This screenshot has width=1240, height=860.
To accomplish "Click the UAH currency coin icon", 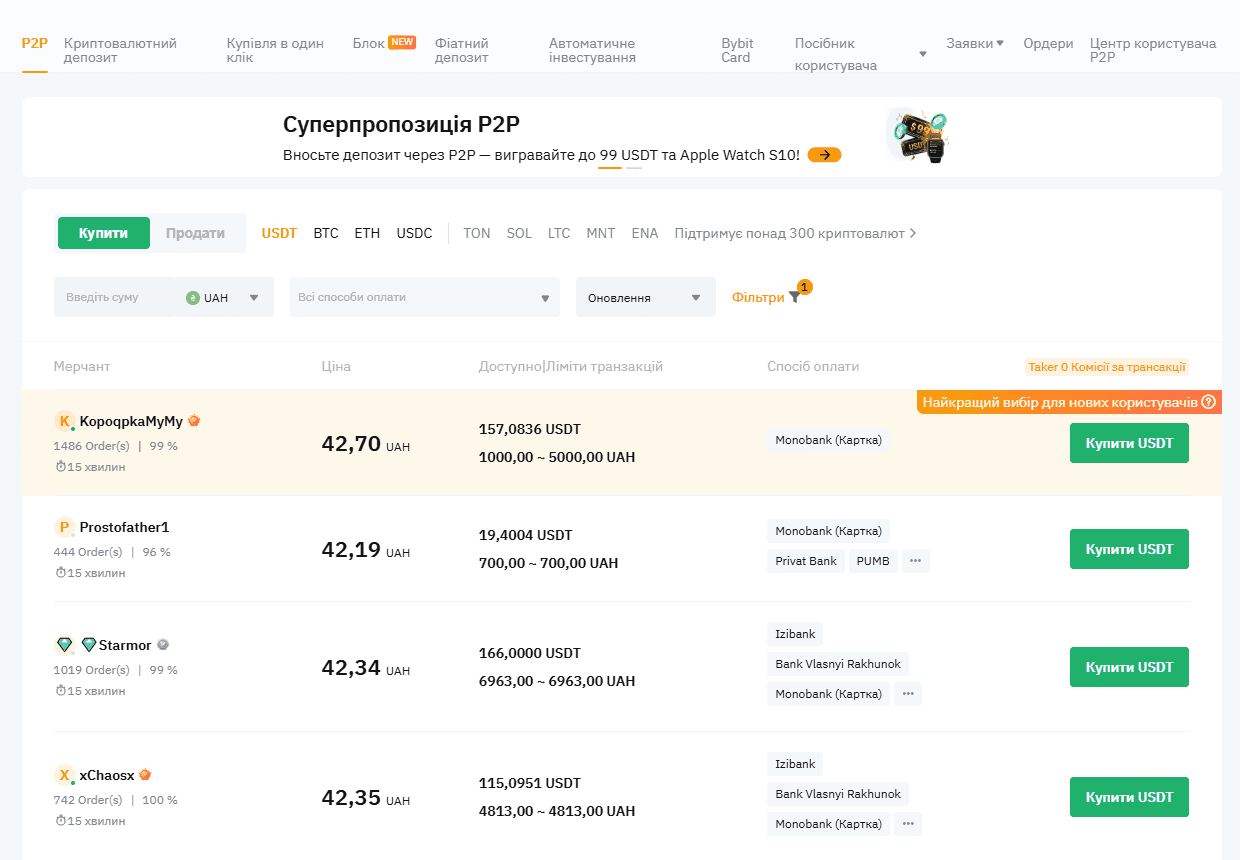I will (x=193, y=298).
